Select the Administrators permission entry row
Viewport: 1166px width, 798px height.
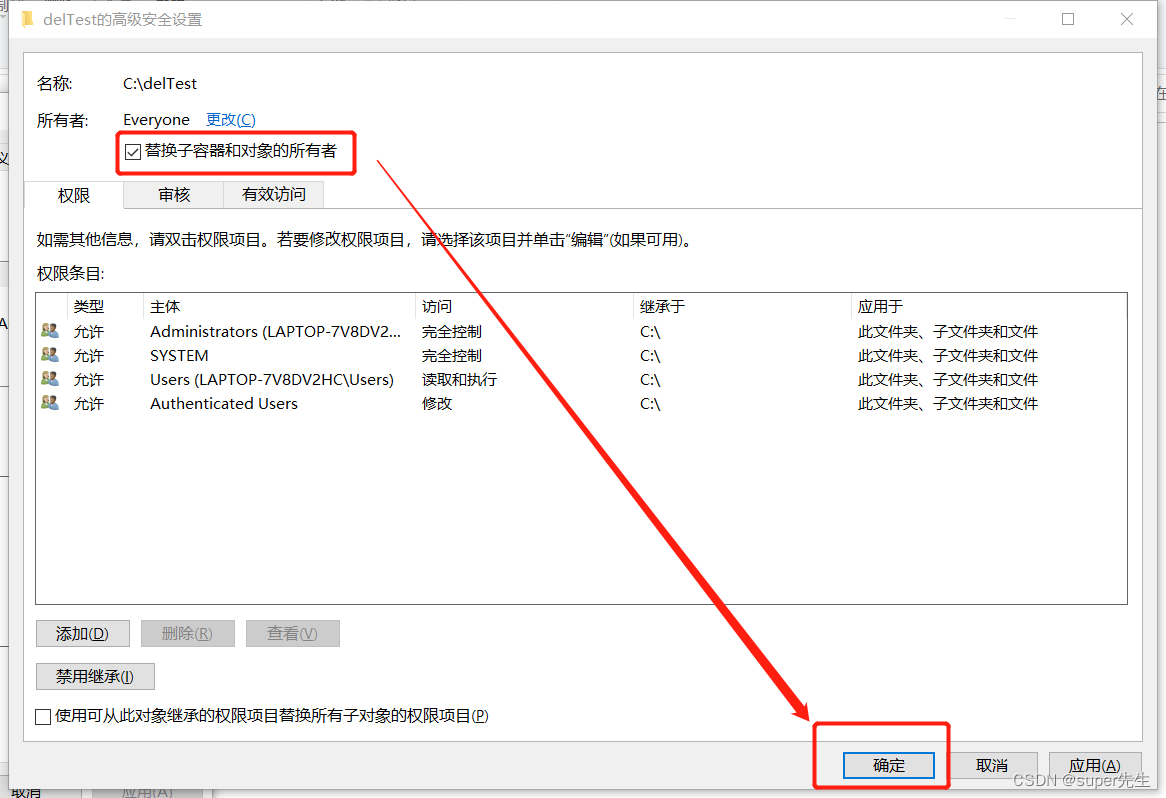pyautogui.click(x=581, y=332)
